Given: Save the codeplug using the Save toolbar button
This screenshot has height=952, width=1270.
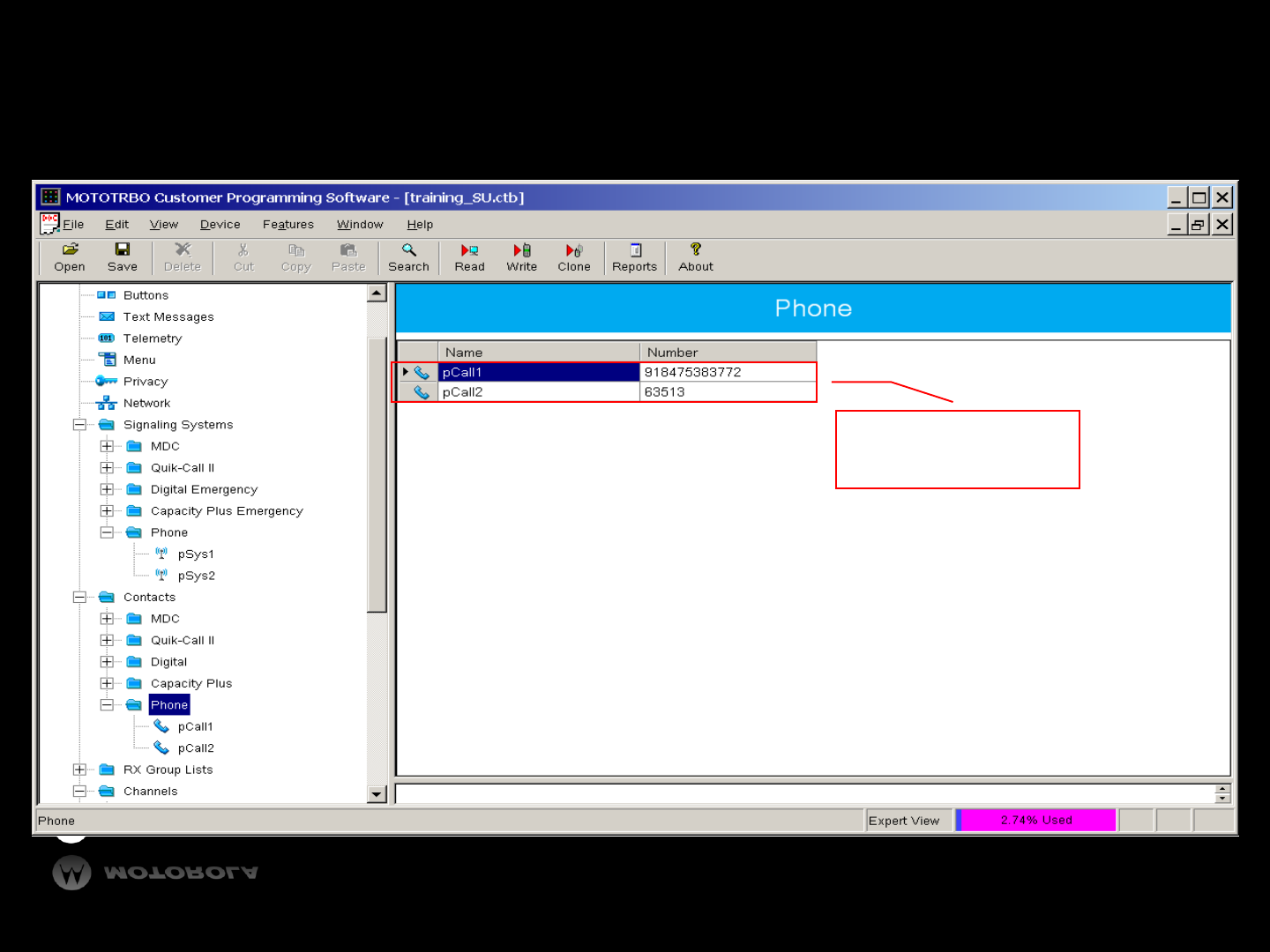Looking at the screenshot, I should pyautogui.click(x=123, y=257).
